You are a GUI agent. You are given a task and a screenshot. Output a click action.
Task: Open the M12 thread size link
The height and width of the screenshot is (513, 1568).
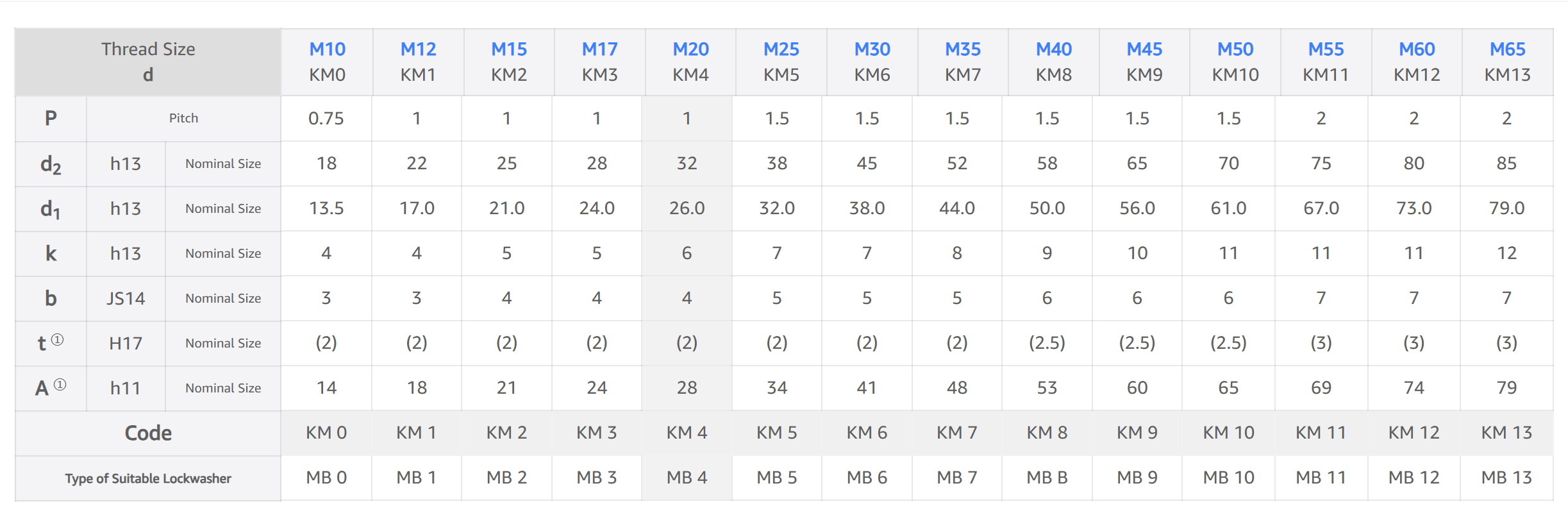coord(418,49)
